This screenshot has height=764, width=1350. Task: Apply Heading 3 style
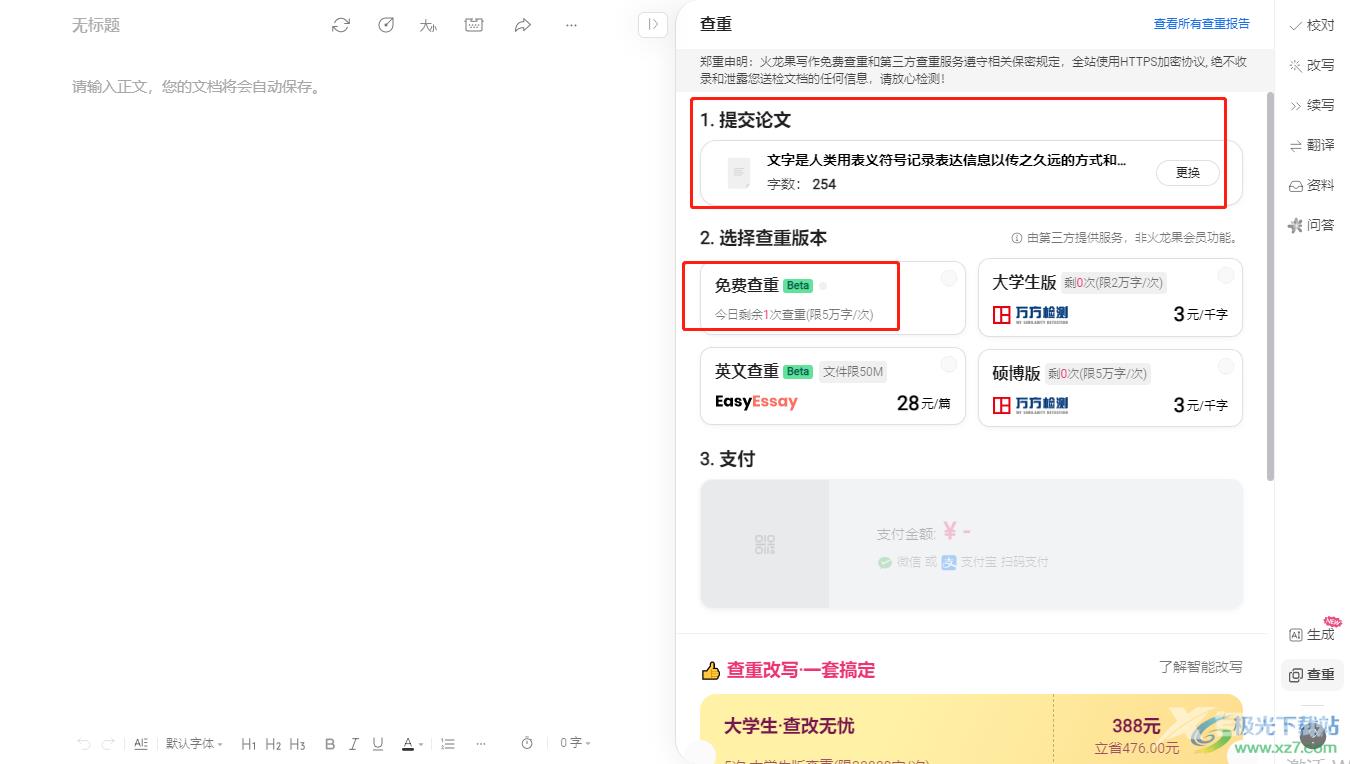point(297,744)
